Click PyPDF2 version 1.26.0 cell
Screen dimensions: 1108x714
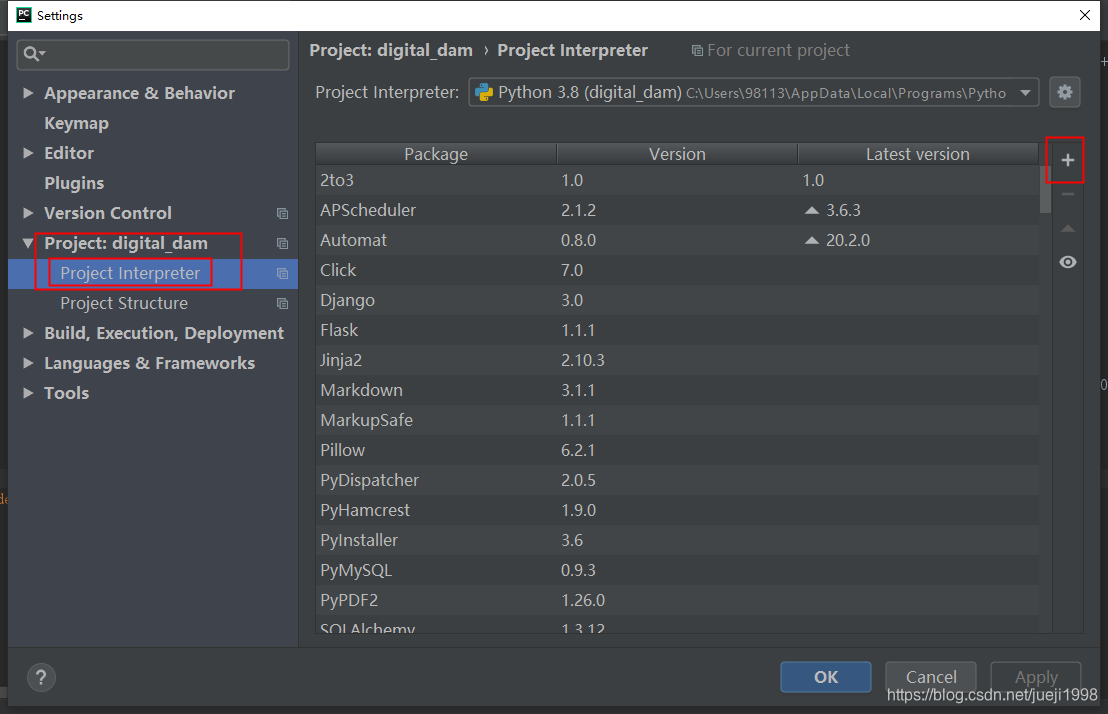(x=583, y=601)
